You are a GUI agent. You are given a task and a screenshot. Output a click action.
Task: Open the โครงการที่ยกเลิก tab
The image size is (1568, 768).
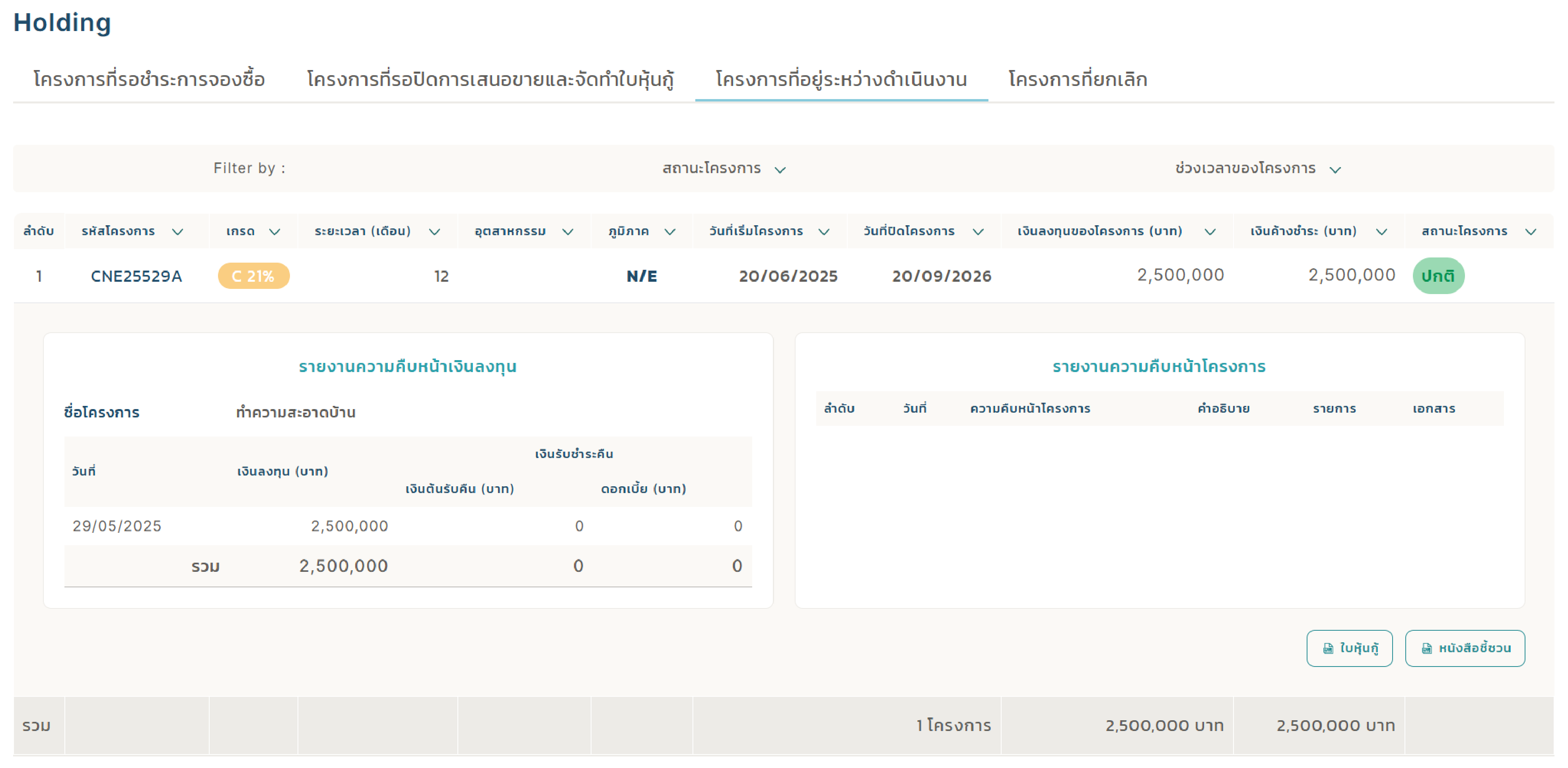coord(1078,79)
